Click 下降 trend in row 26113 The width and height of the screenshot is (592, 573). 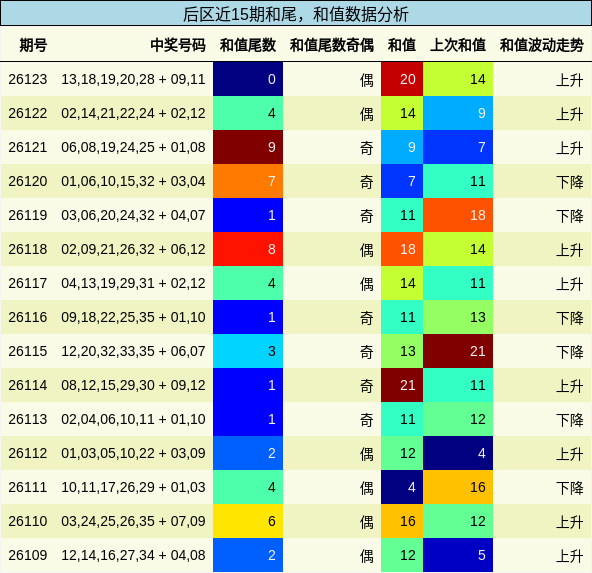(570, 420)
